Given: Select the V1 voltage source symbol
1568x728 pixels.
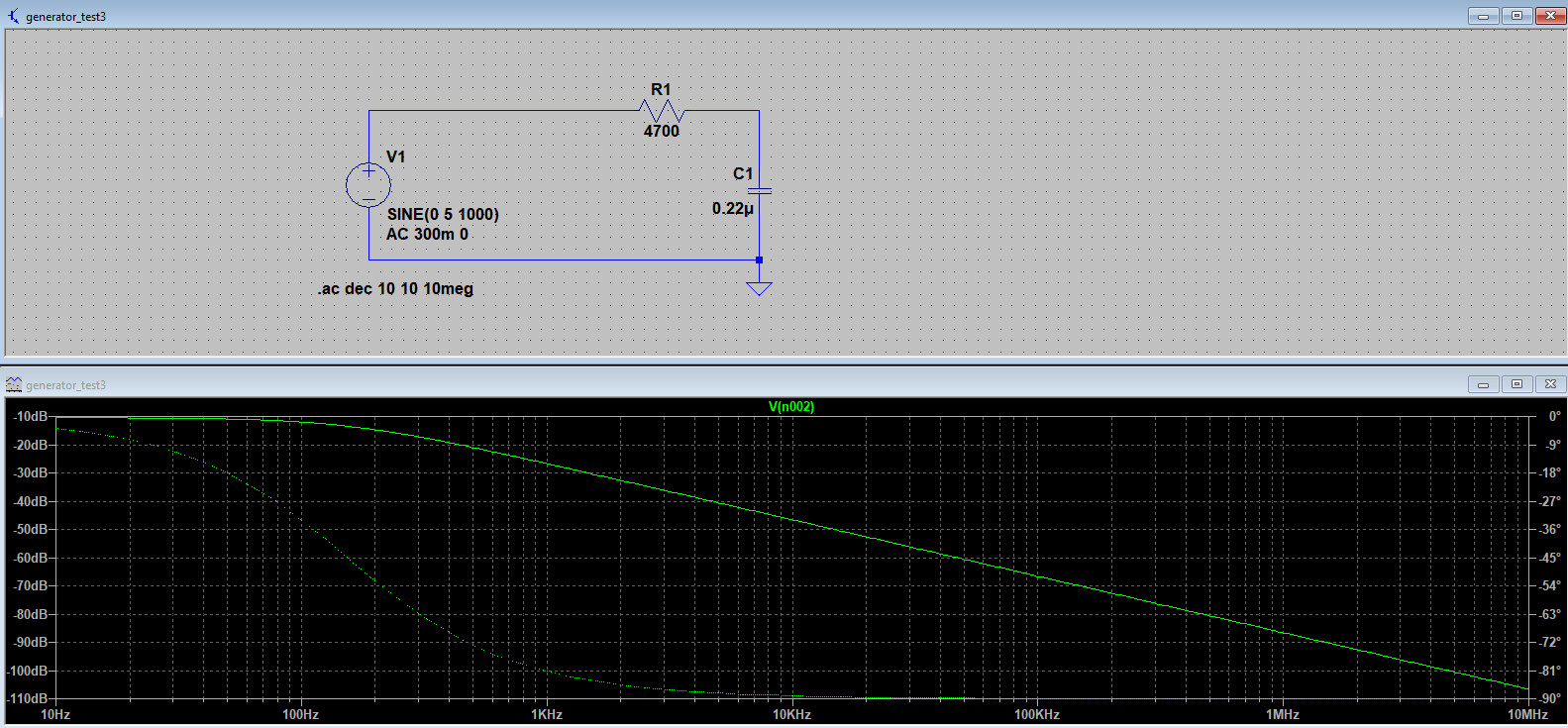Looking at the screenshot, I should pyautogui.click(x=368, y=185).
